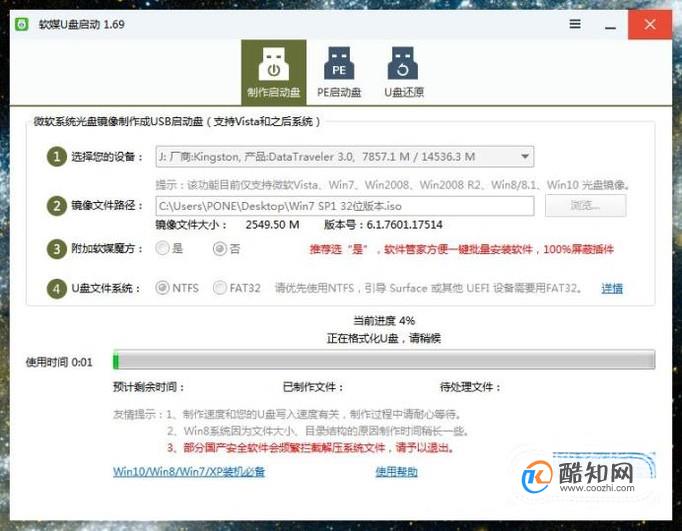Click the 已制作文件 label
This screenshot has width=682, height=531.
pyautogui.click(x=313, y=387)
